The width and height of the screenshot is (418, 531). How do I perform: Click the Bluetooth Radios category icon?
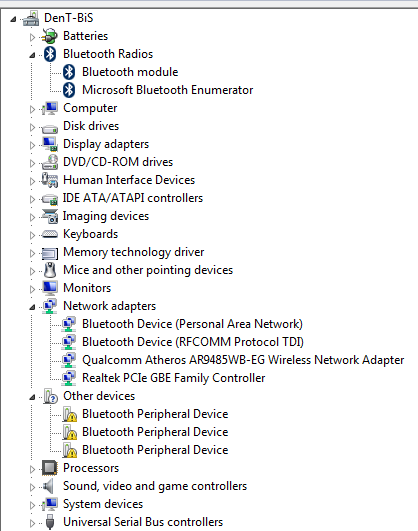click(50, 54)
